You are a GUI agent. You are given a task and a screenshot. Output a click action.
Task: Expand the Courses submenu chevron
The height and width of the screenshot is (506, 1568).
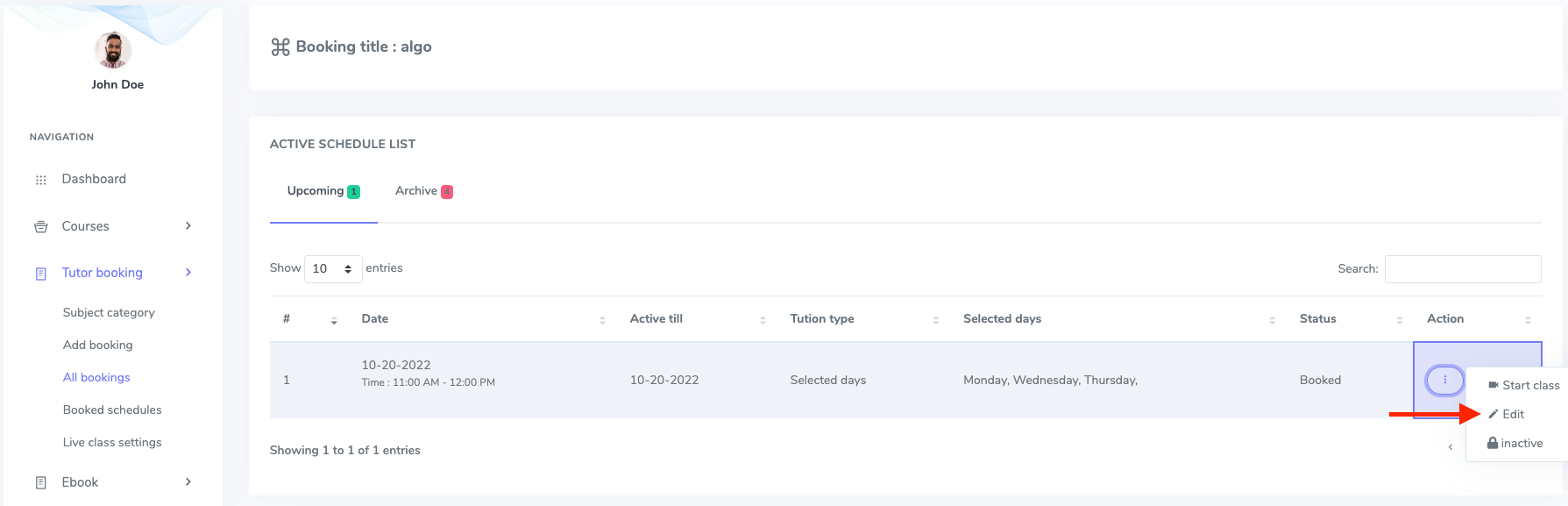pos(188,226)
